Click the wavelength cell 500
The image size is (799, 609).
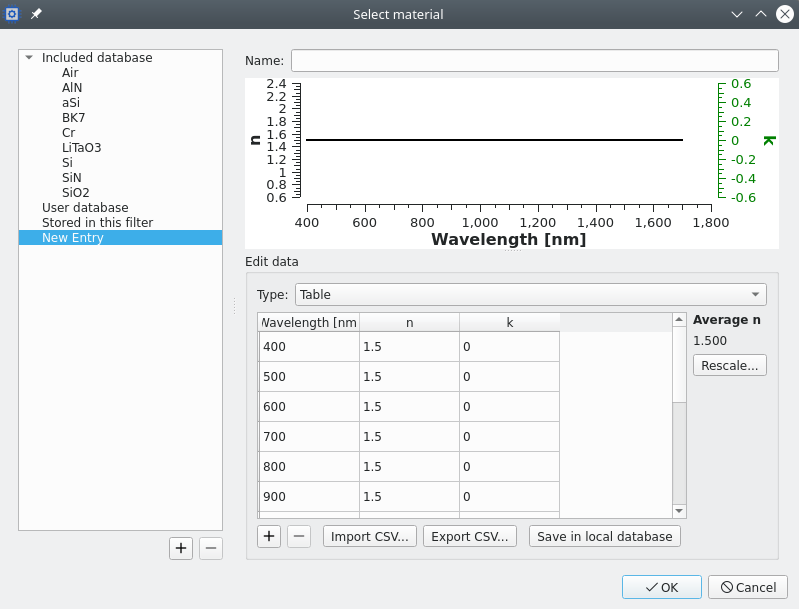[309, 377]
